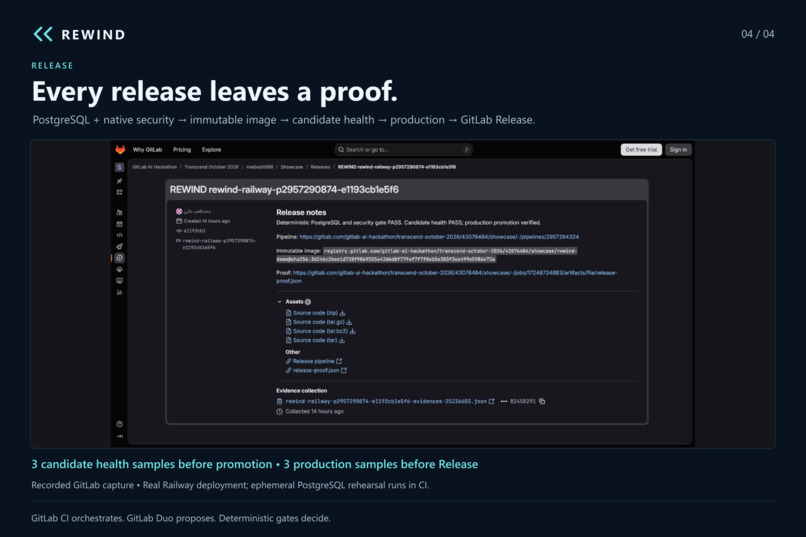Click the Get free trial button
The width and height of the screenshot is (806, 537).
[641, 150]
